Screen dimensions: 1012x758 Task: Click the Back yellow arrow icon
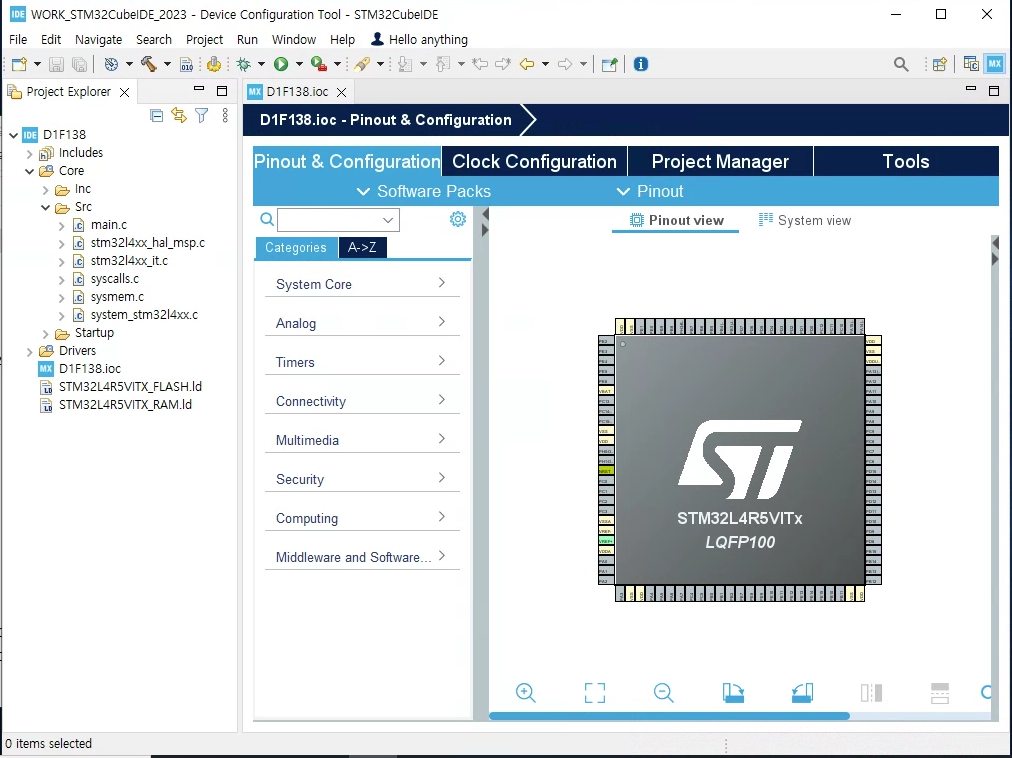pos(527,64)
